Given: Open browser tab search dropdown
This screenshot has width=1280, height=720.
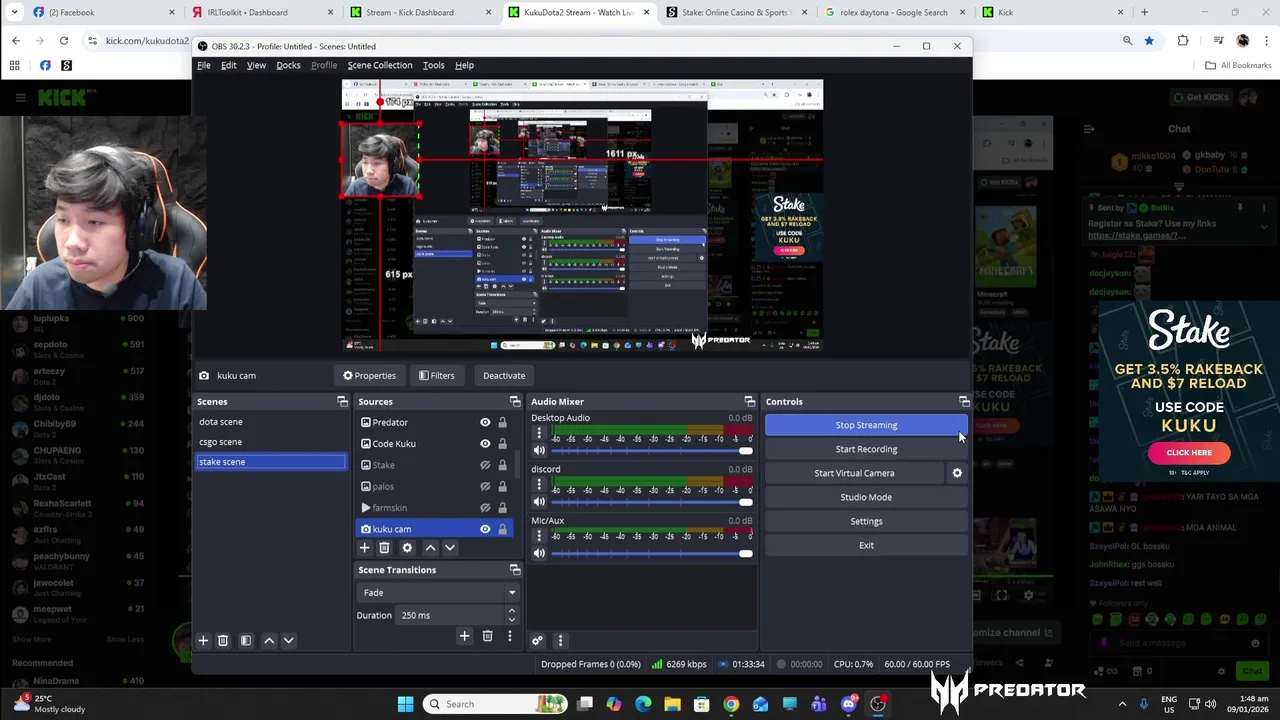Looking at the screenshot, I should click(x=14, y=12).
